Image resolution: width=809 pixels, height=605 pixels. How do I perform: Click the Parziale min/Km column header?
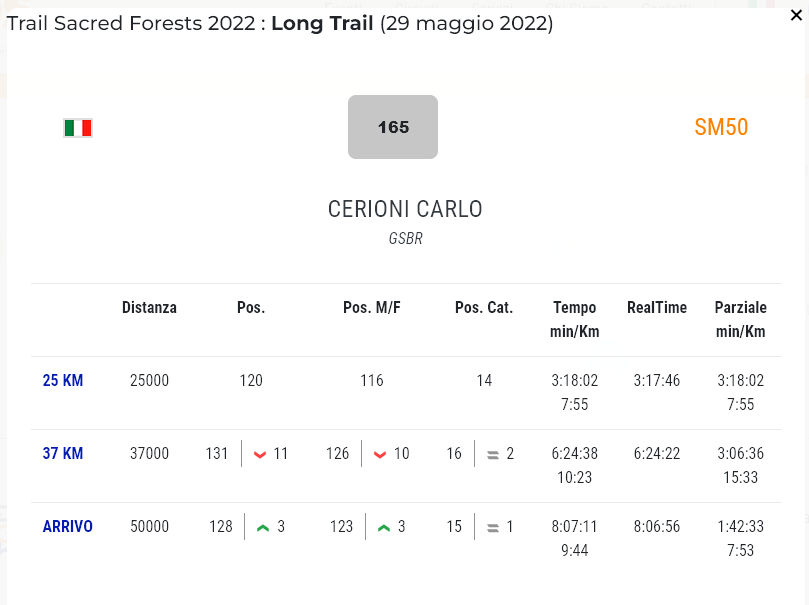[x=741, y=319]
